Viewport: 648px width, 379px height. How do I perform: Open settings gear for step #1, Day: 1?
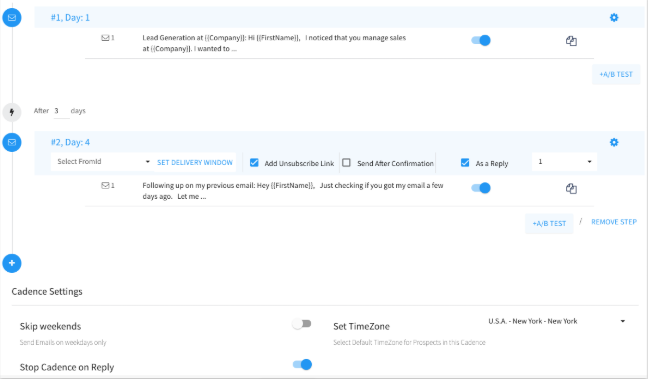click(614, 17)
